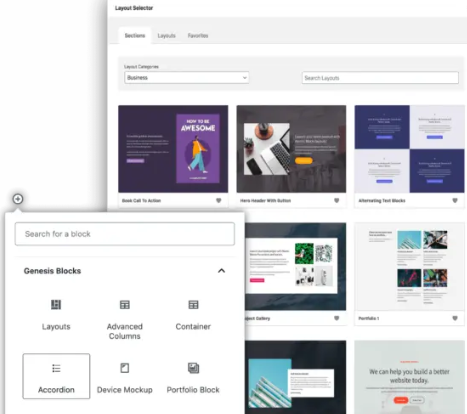Click the Search for a block field
The image size is (467, 414).
(x=125, y=234)
